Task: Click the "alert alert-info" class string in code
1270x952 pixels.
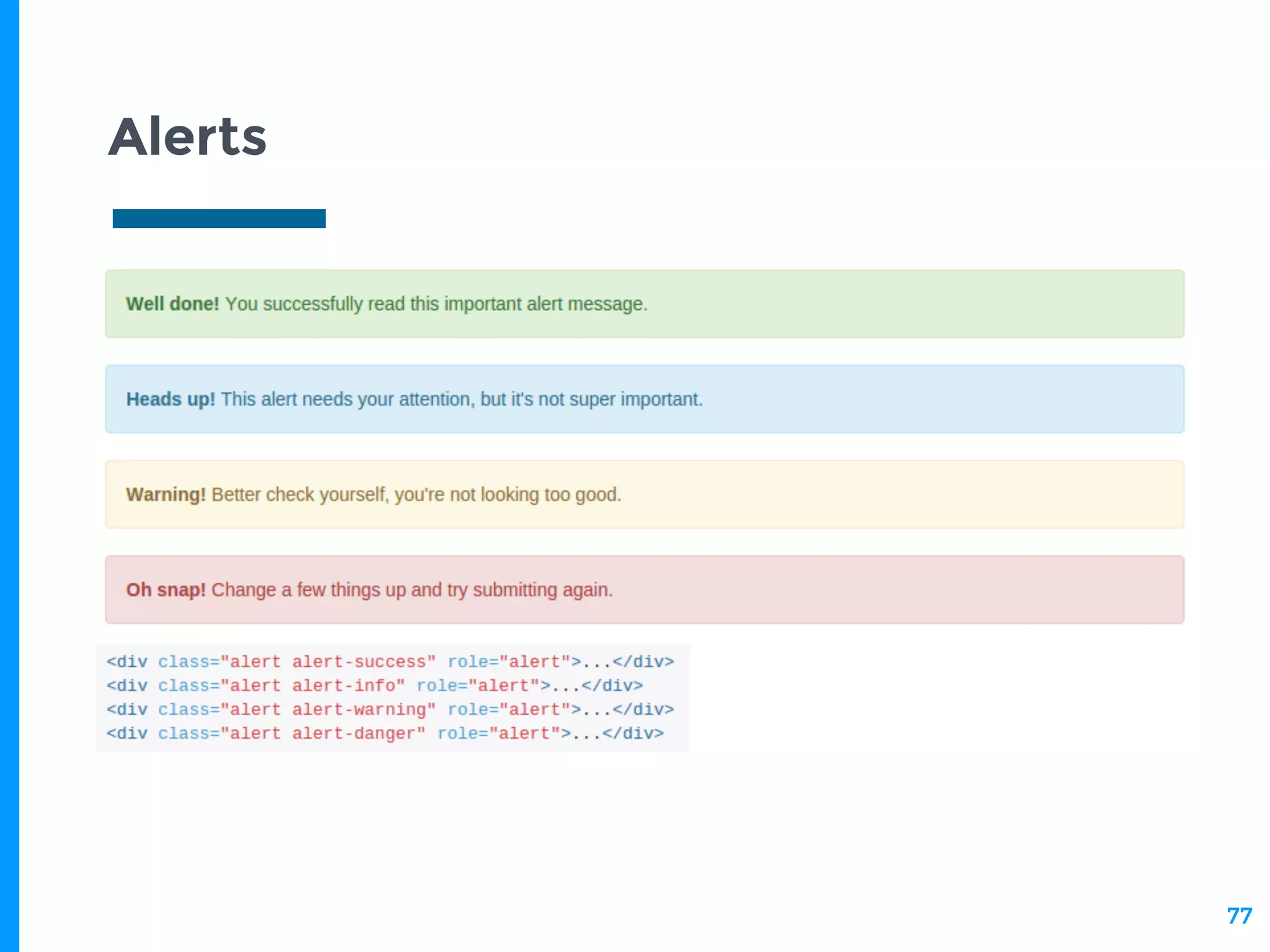Action: pos(313,686)
